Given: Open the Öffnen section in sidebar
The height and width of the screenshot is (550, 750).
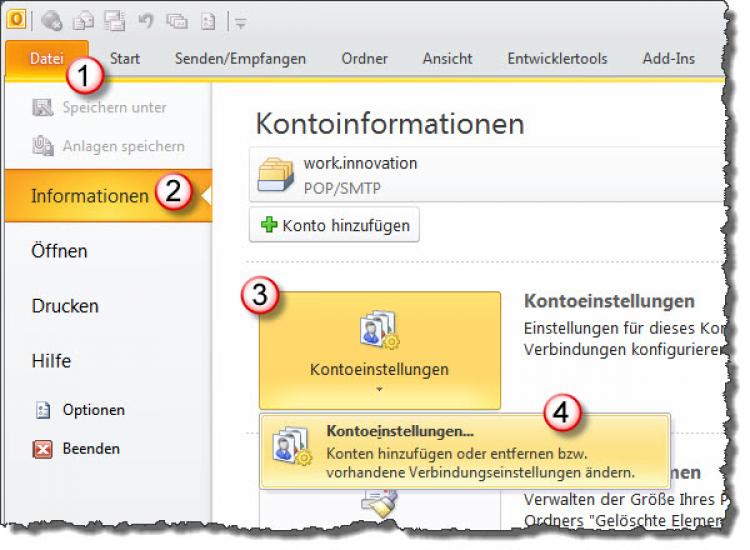Looking at the screenshot, I should pos(59,251).
